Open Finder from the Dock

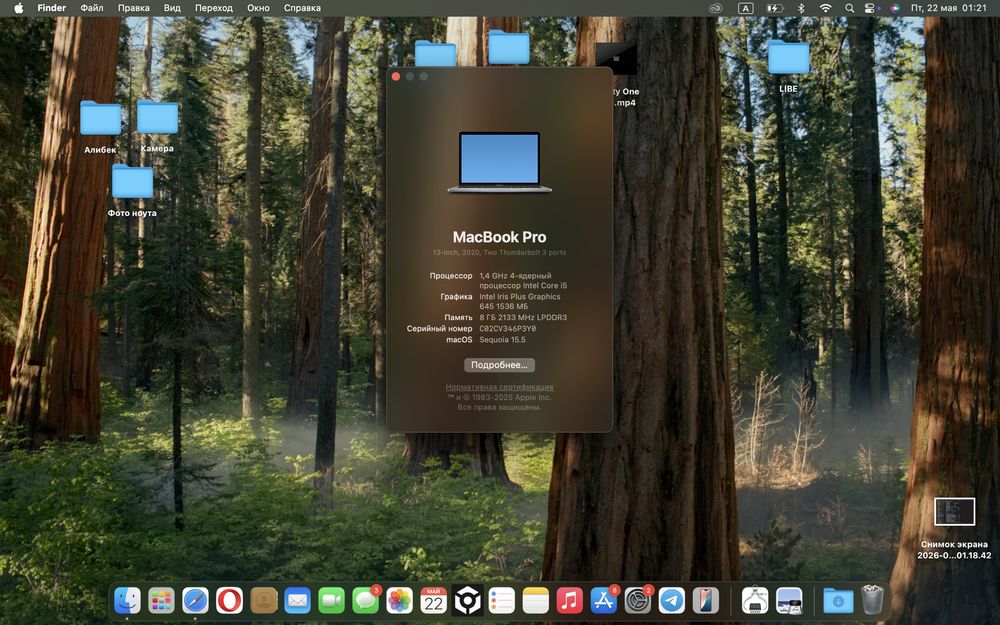[127, 600]
